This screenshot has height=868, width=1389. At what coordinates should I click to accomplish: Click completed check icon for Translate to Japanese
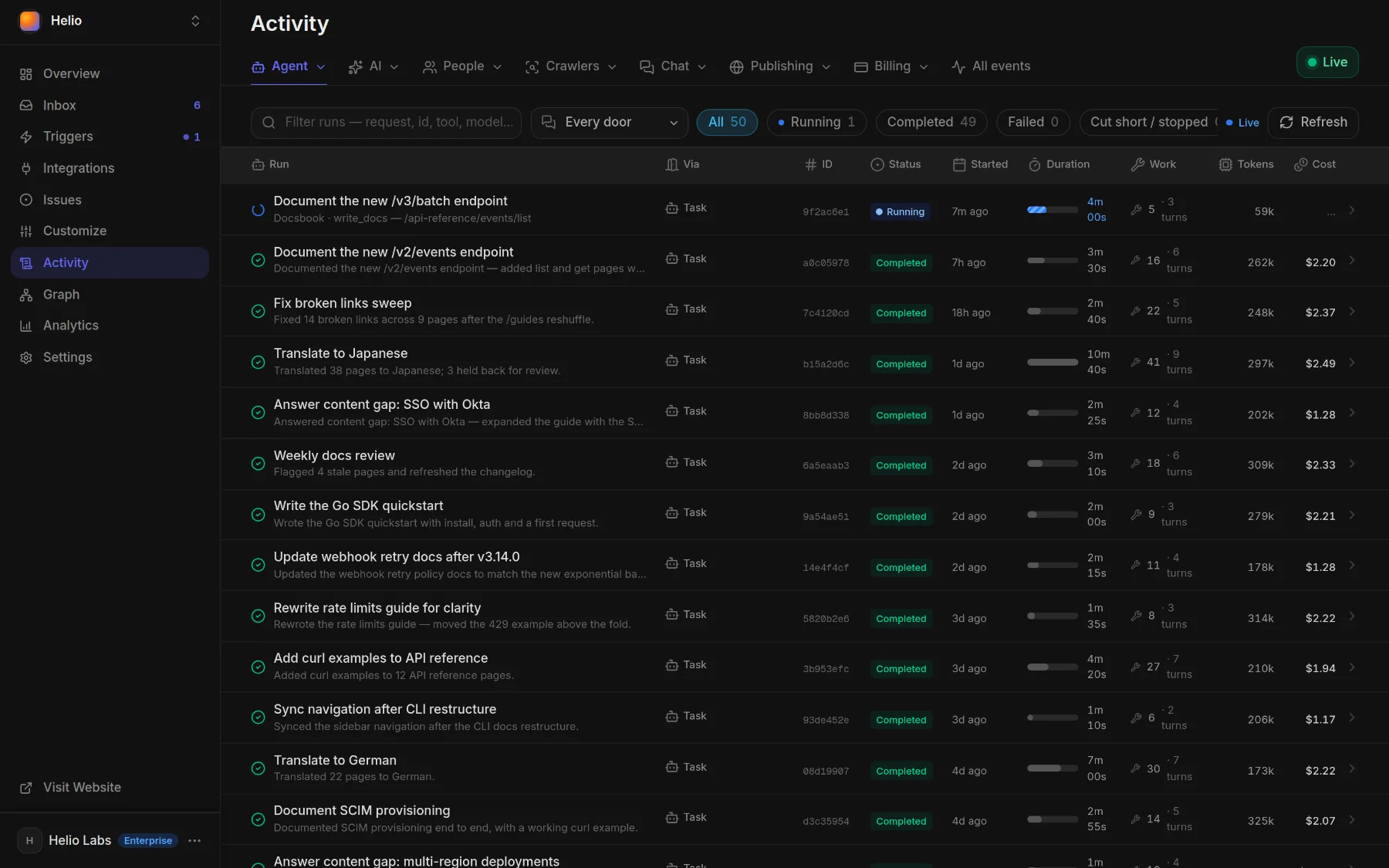(x=259, y=362)
